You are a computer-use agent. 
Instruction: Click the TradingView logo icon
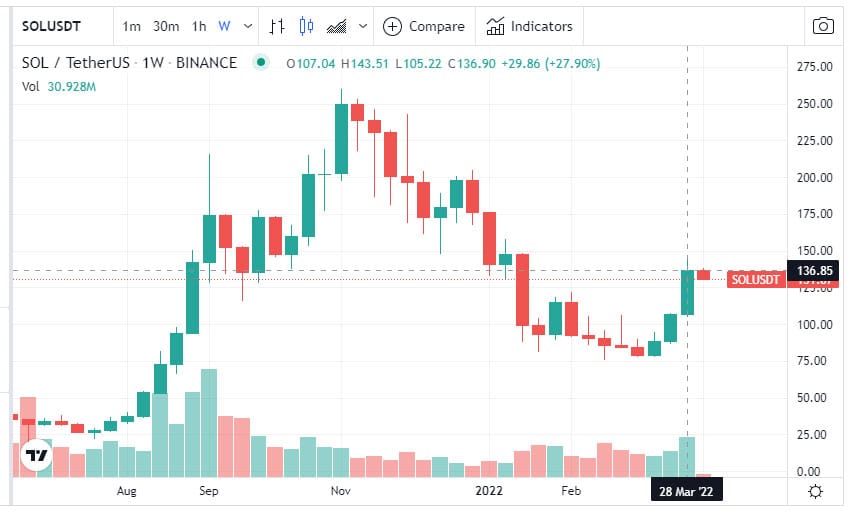click(x=37, y=455)
